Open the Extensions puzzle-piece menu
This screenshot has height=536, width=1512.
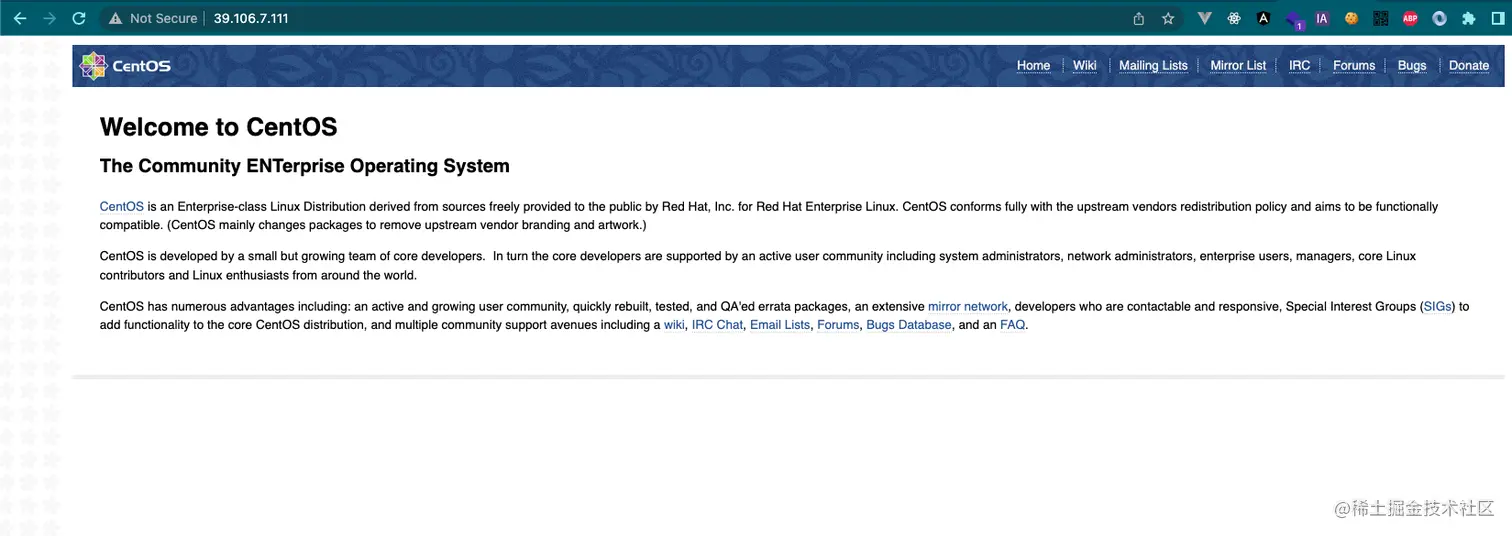pos(1468,18)
